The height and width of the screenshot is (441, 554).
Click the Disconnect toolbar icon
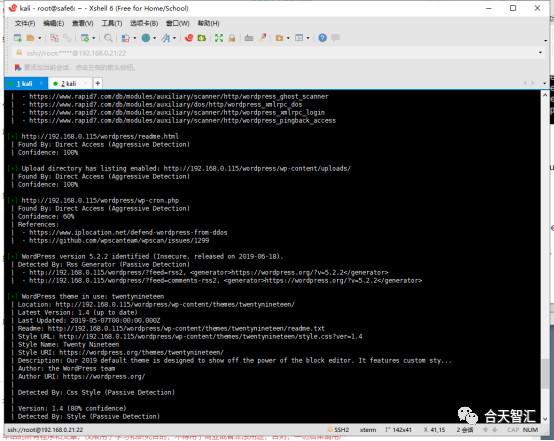(54, 38)
